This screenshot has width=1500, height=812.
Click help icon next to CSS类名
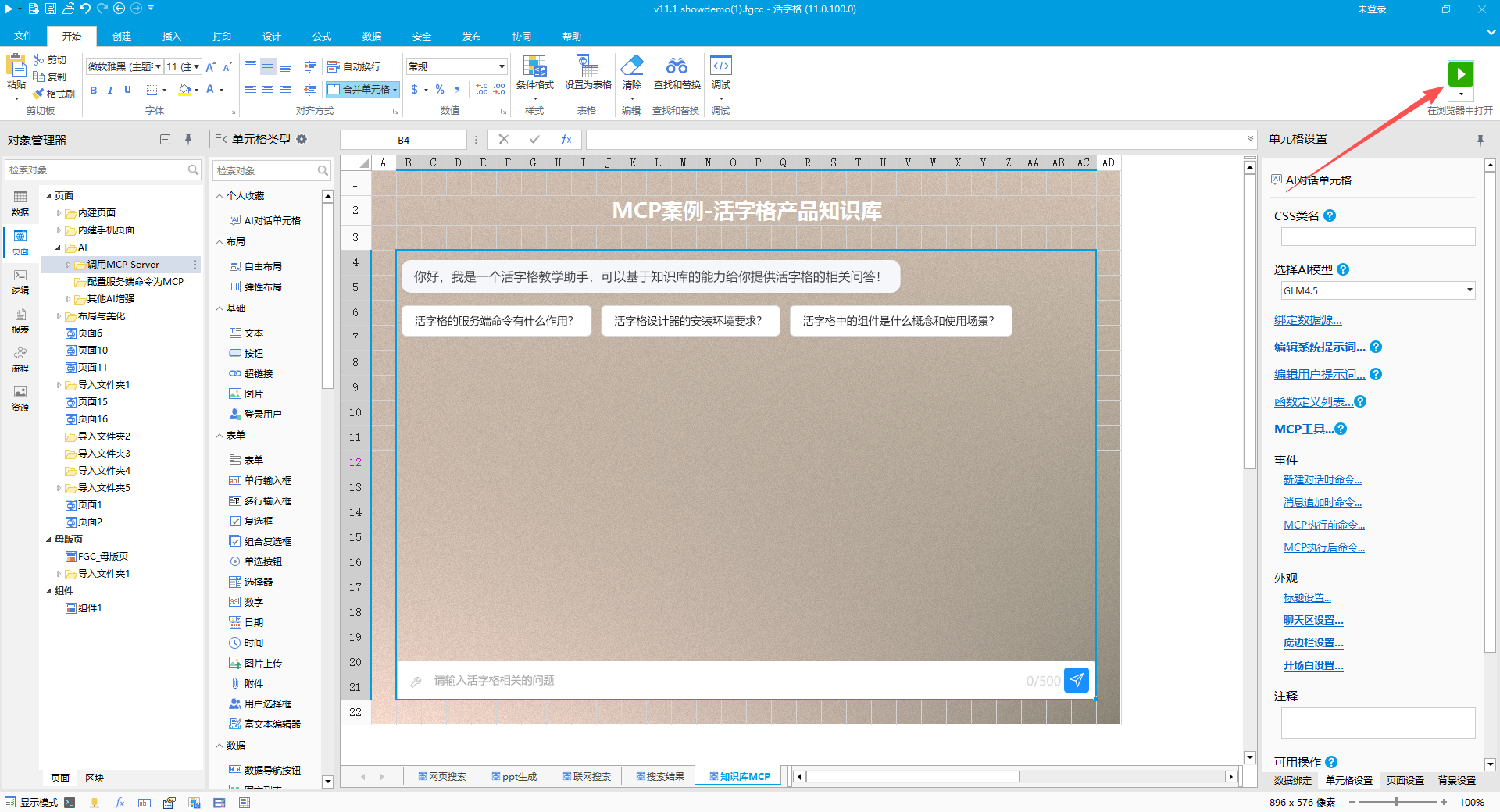pos(1330,215)
